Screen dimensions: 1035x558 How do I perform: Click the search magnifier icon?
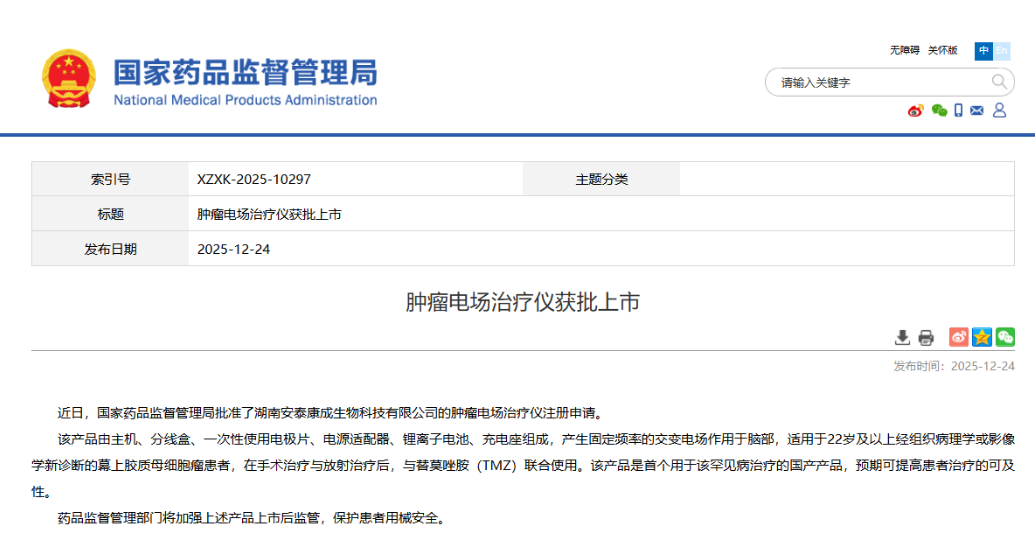[x=999, y=82]
